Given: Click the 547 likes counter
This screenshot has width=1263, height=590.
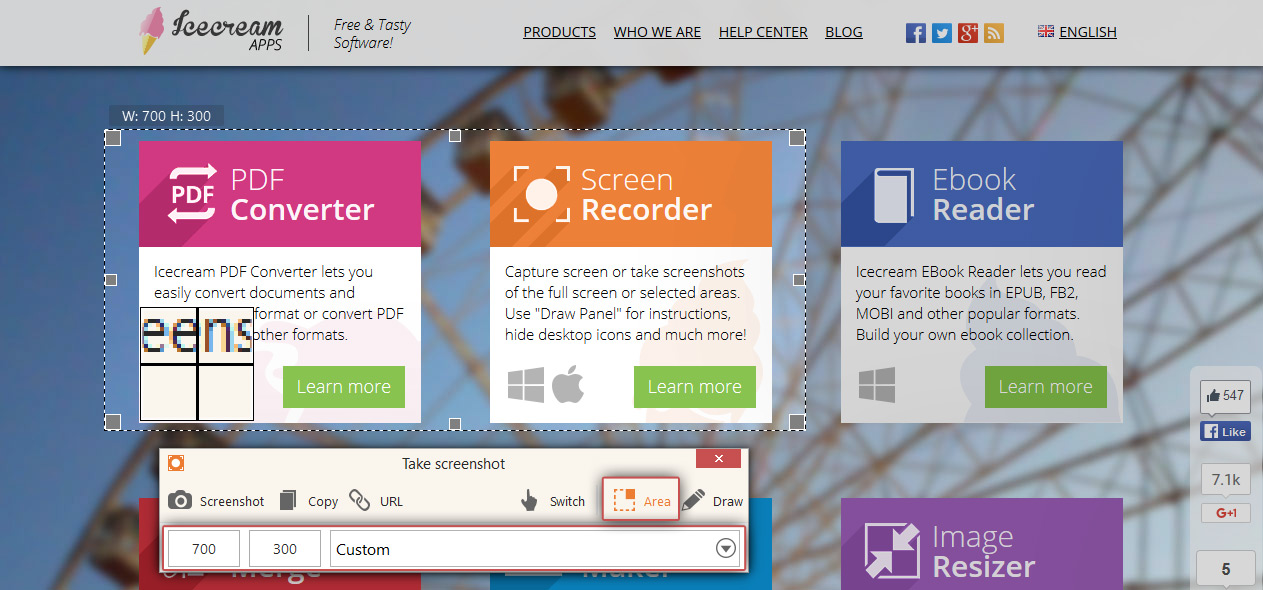Looking at the screenshot, I should (1225, 396).
